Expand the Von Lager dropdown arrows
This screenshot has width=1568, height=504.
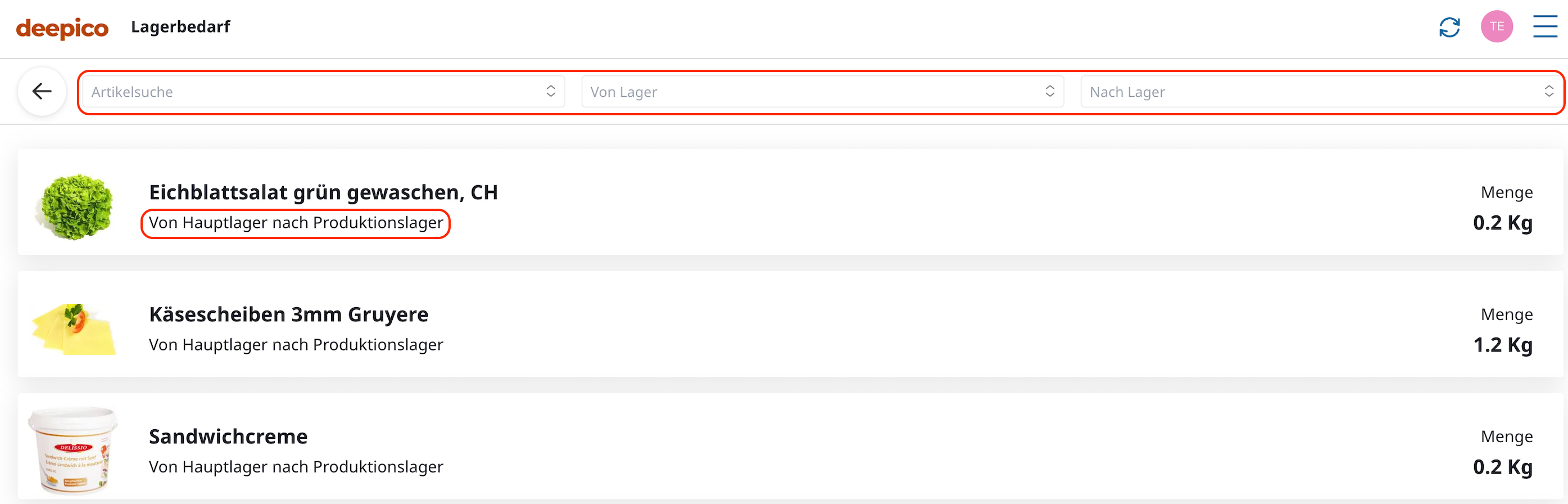1049,92
